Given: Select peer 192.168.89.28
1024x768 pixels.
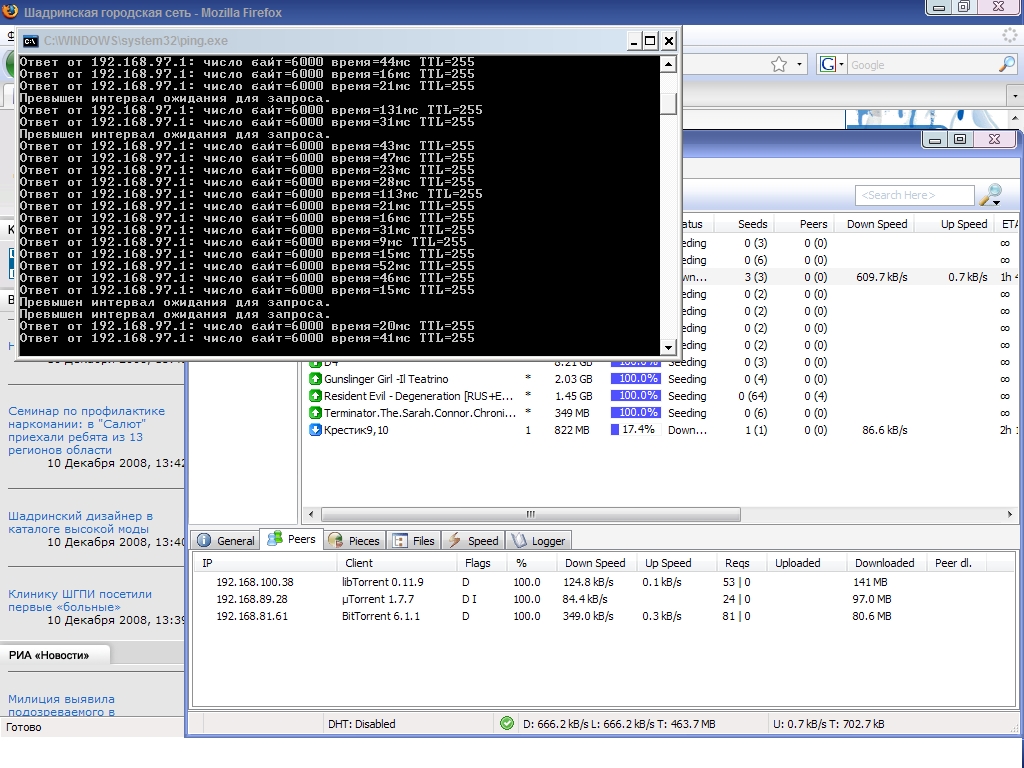Looking at the screenshot, I should pyautogui.click(x=251, y=599).
